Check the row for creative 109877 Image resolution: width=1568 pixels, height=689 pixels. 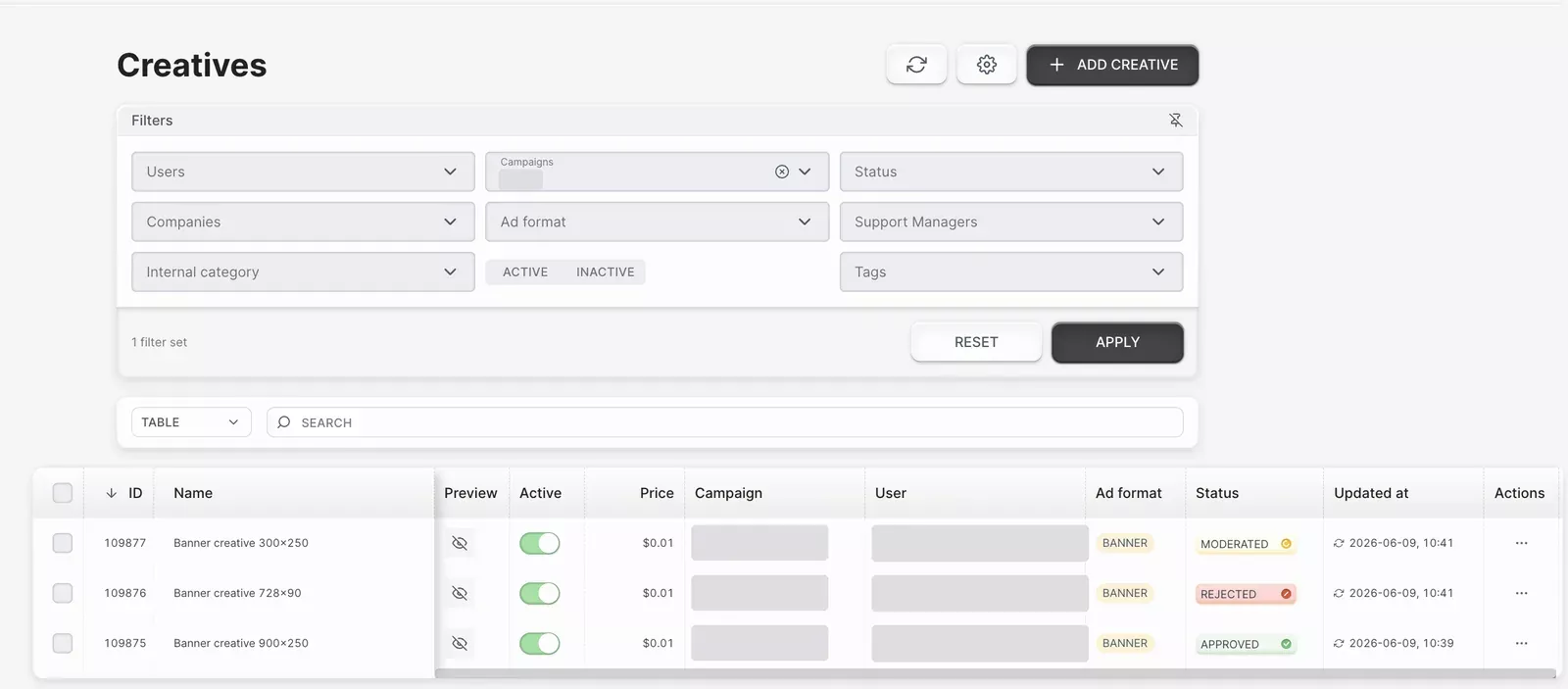(63, 543)
